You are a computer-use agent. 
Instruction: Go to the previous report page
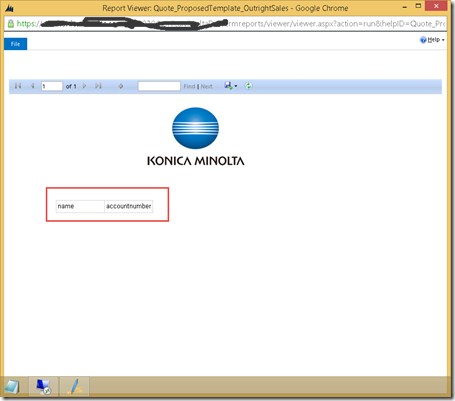pos(32,86)
